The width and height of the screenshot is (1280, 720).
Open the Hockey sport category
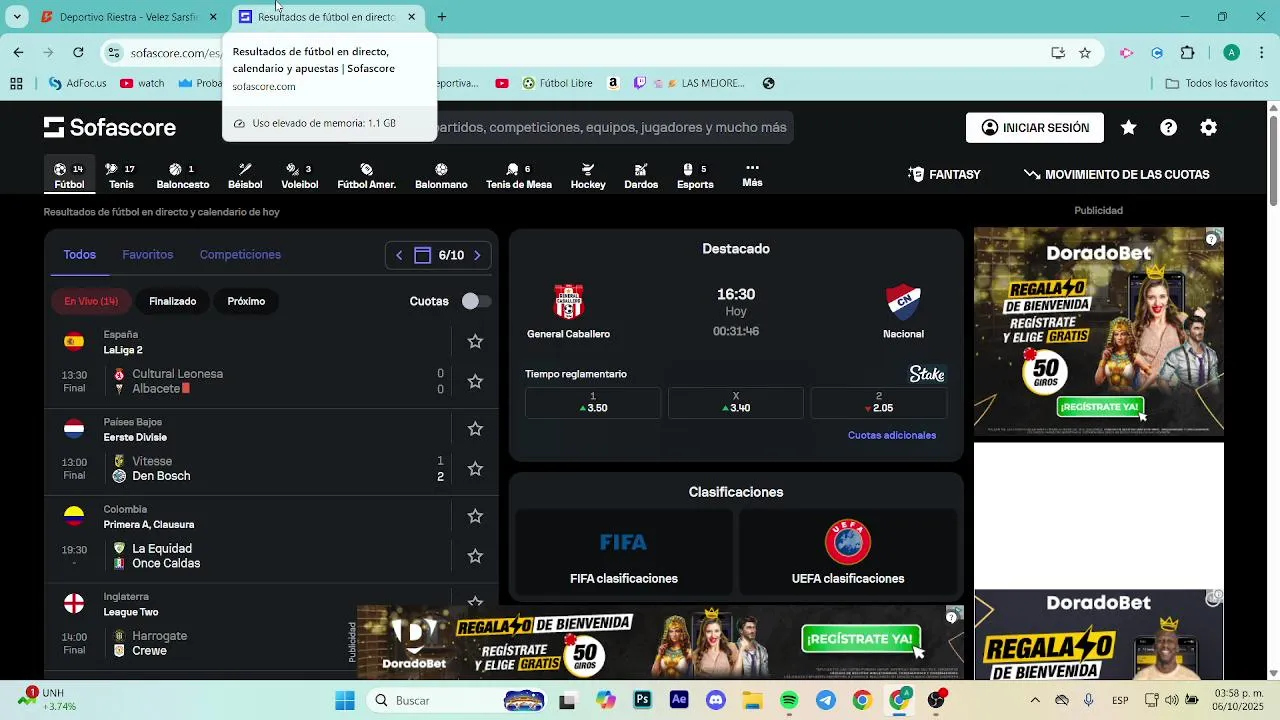[x=588, y=175]
